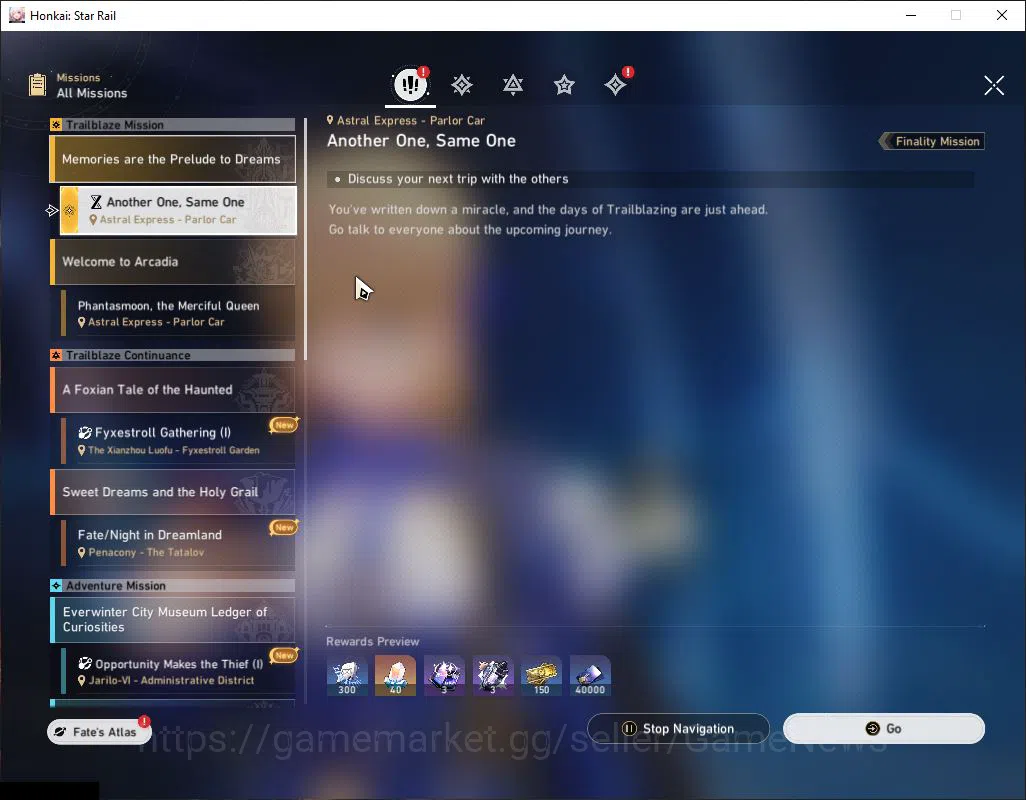
Task: Click the Trailblaze Continuance section header
Action: pyautogui.click(x=173, y=355)
